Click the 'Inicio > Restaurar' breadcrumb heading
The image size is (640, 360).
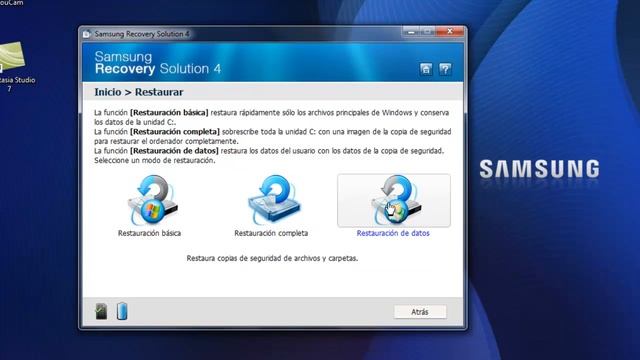pyautogui.click(x=139, y=92)
